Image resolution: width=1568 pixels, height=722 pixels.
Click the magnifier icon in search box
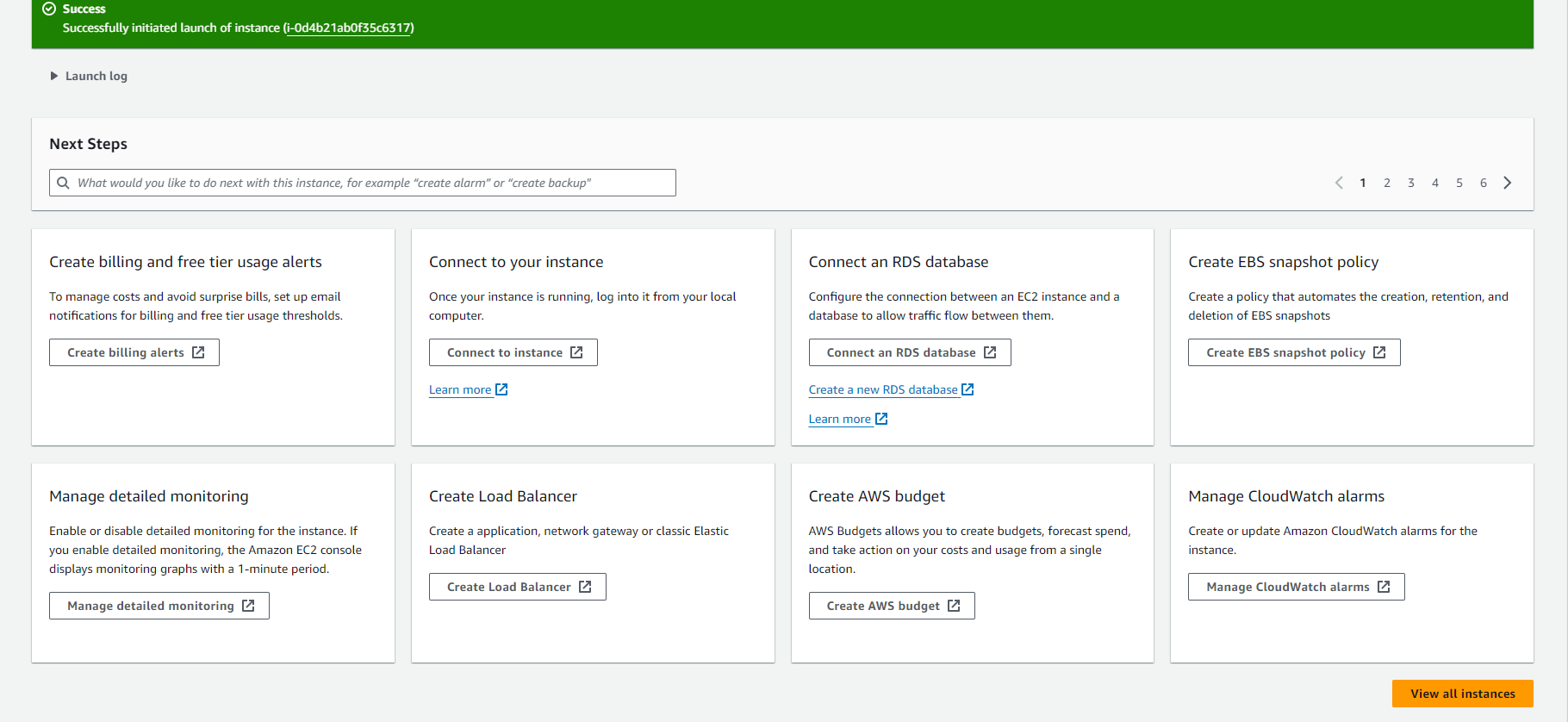(63, 183)
